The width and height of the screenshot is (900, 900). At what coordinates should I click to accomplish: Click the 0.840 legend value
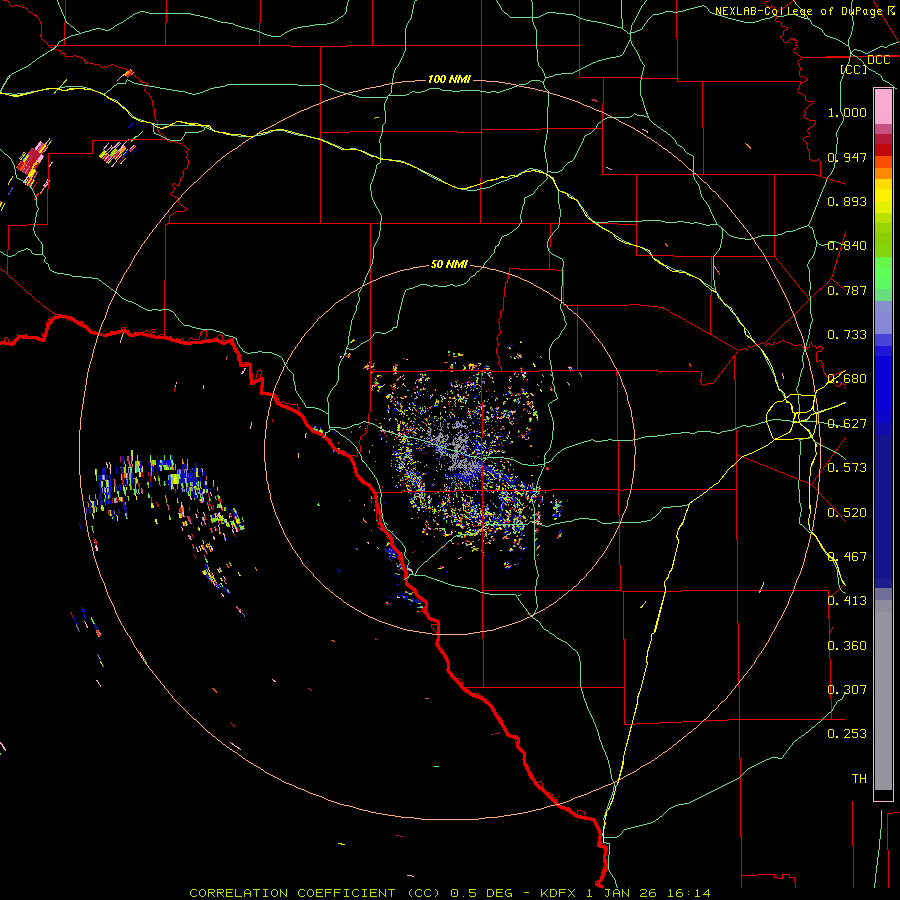pyautogui.click(x=847, y=246)
